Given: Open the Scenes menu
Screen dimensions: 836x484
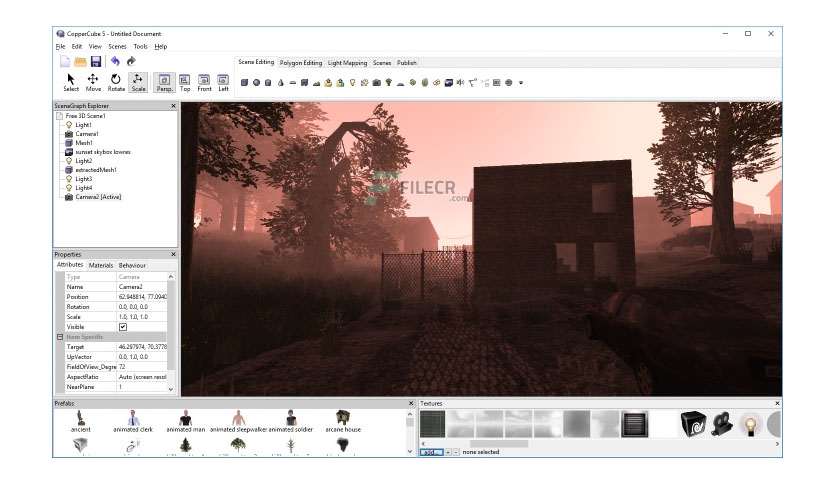Looking at the screenshot, I should tap(117, 46).
